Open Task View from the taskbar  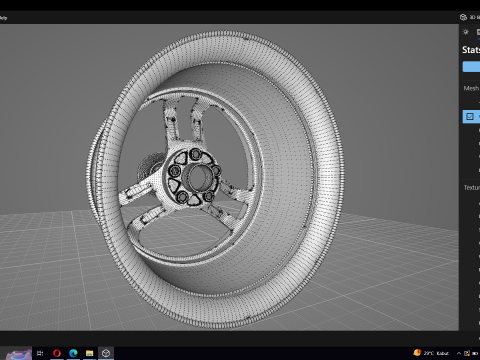tap(40, 353)
